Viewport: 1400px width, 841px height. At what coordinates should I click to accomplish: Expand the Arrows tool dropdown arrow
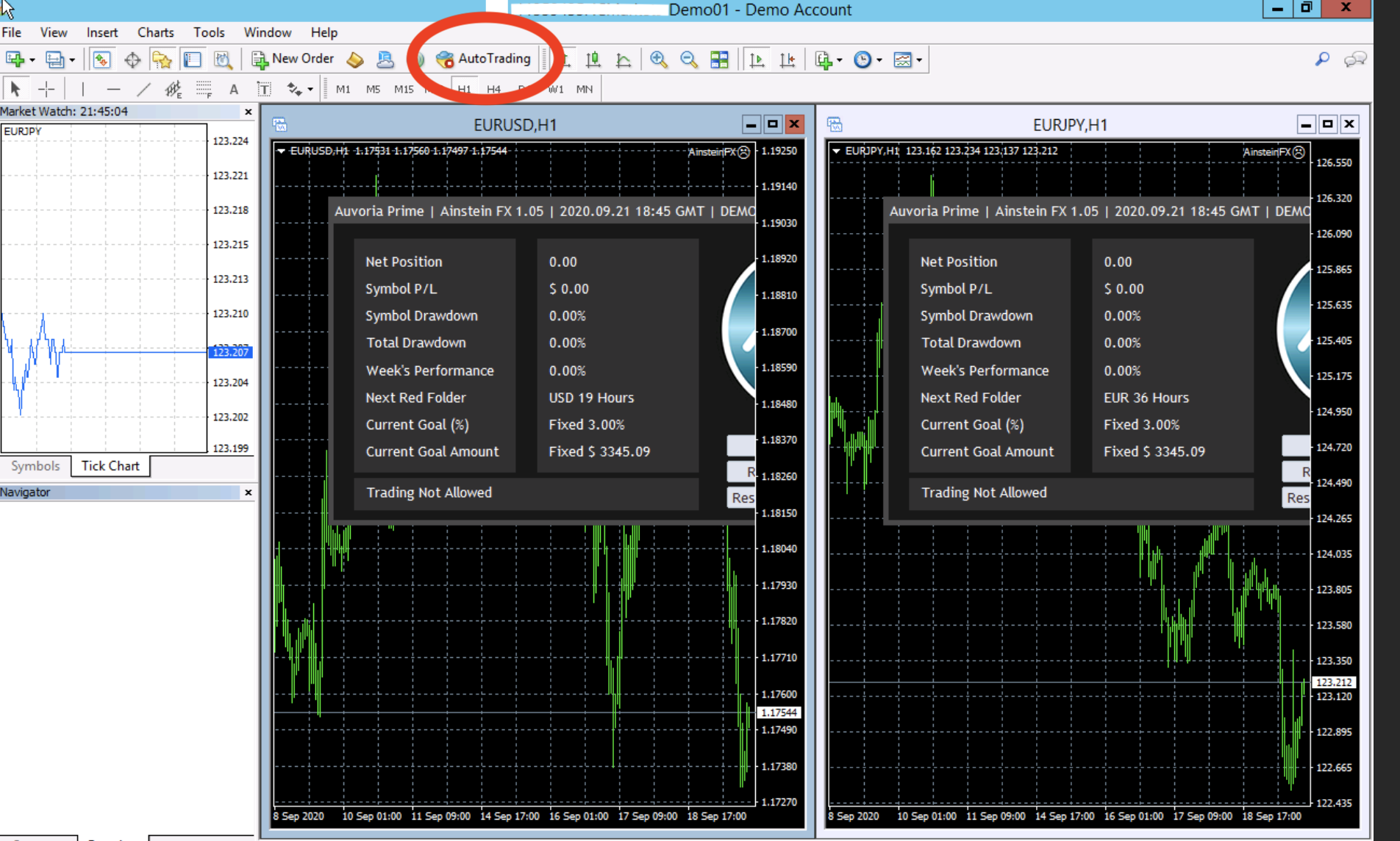310,90
